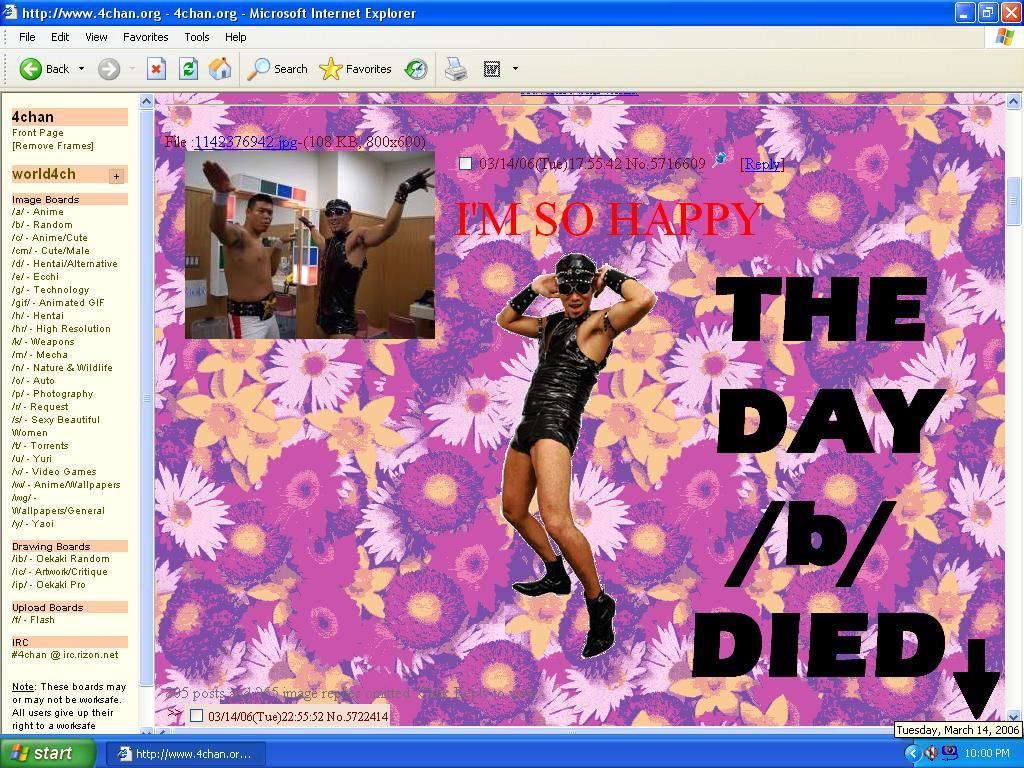Open /ib/ - Oekaki Random board
Viewport: 1024px width, 768px height.
click(x=61, y=559)
